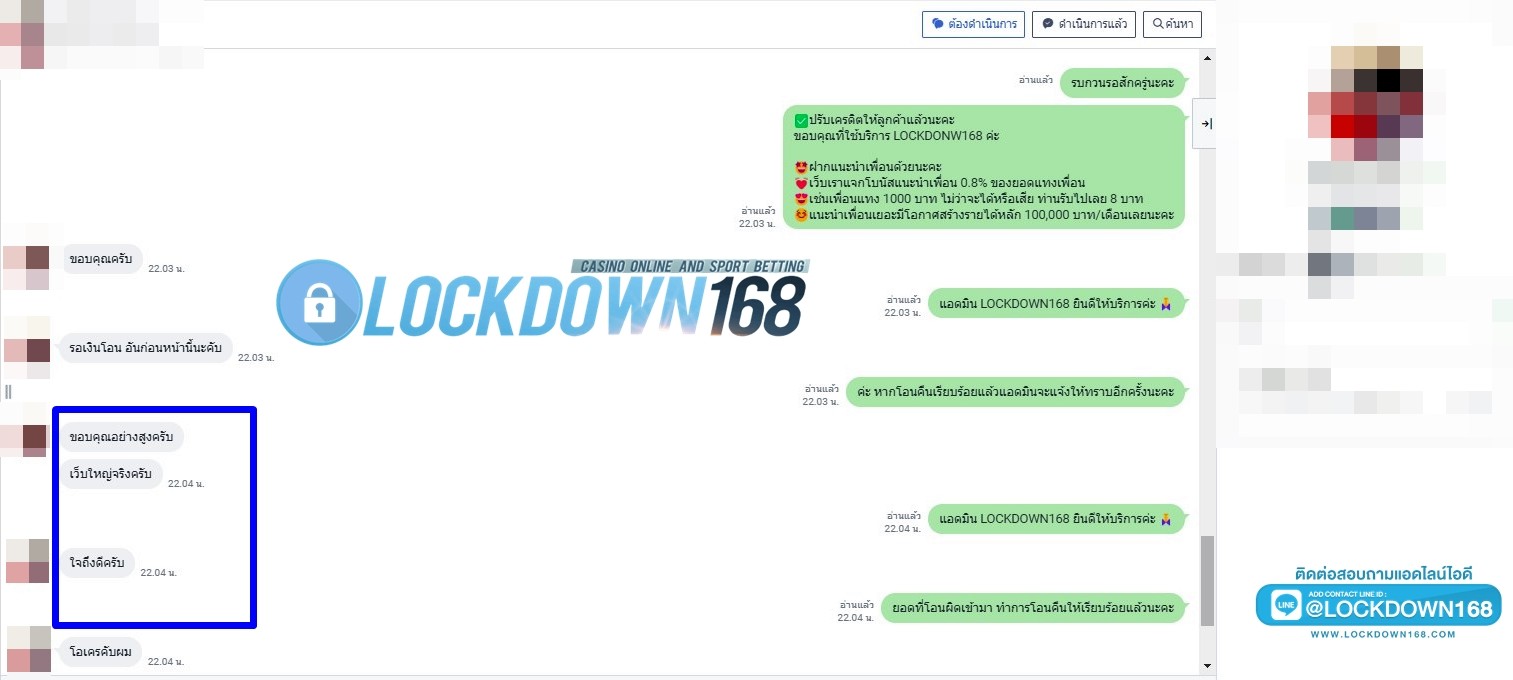1513x680 pixels.
Task: Click the "ขอบคุณอย่างสูงครับ" message
Action: [x=122, y=437]
